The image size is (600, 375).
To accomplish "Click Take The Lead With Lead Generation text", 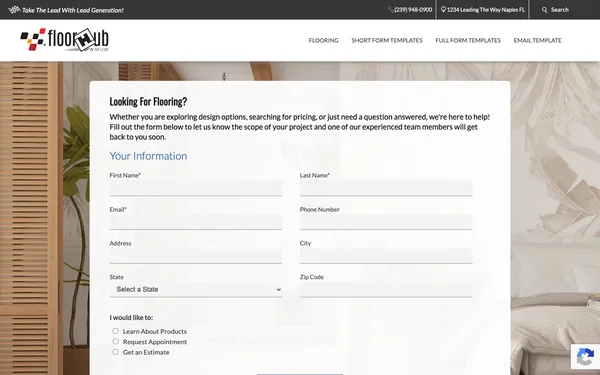I will [x=73, y=10].
